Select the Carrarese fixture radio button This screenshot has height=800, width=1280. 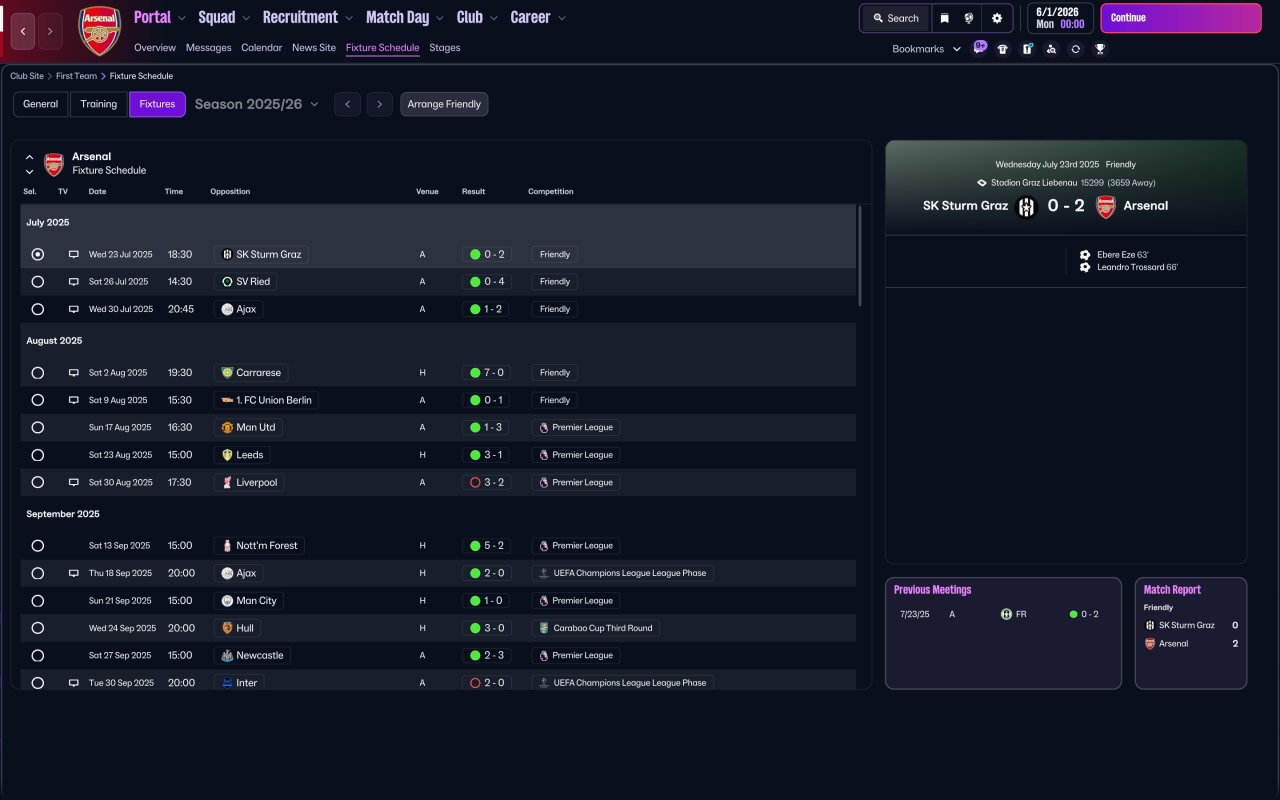tap(38, 373)
